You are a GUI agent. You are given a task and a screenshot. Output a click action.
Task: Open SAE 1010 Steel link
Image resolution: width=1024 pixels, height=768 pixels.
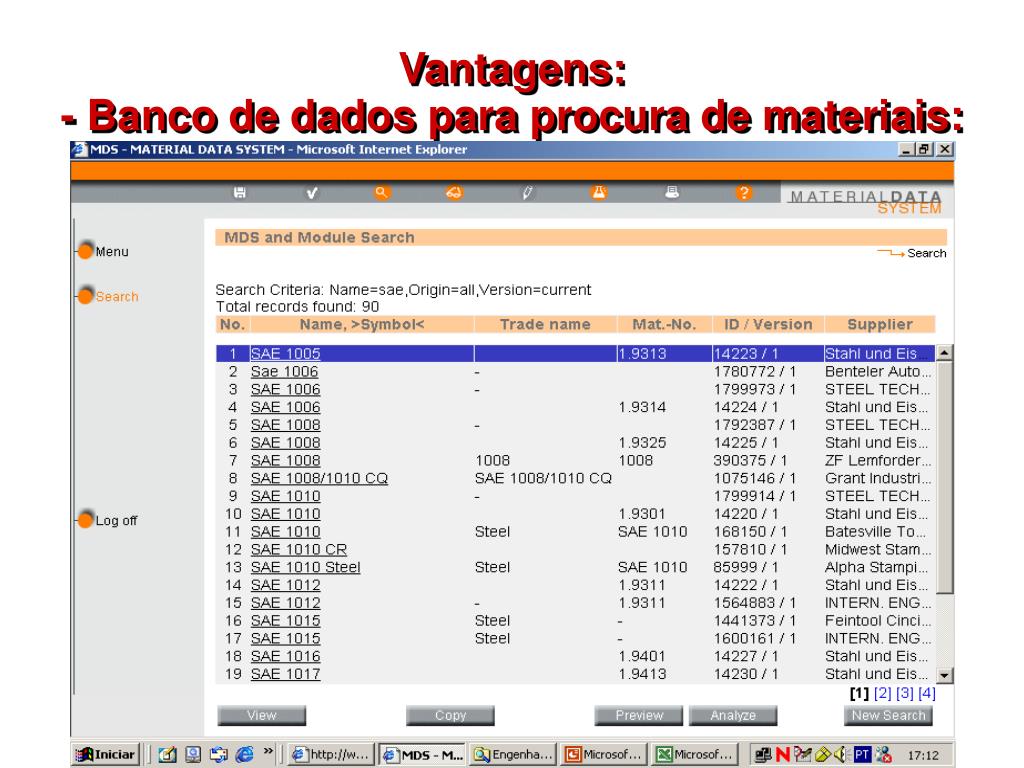(x=306, y=567)
